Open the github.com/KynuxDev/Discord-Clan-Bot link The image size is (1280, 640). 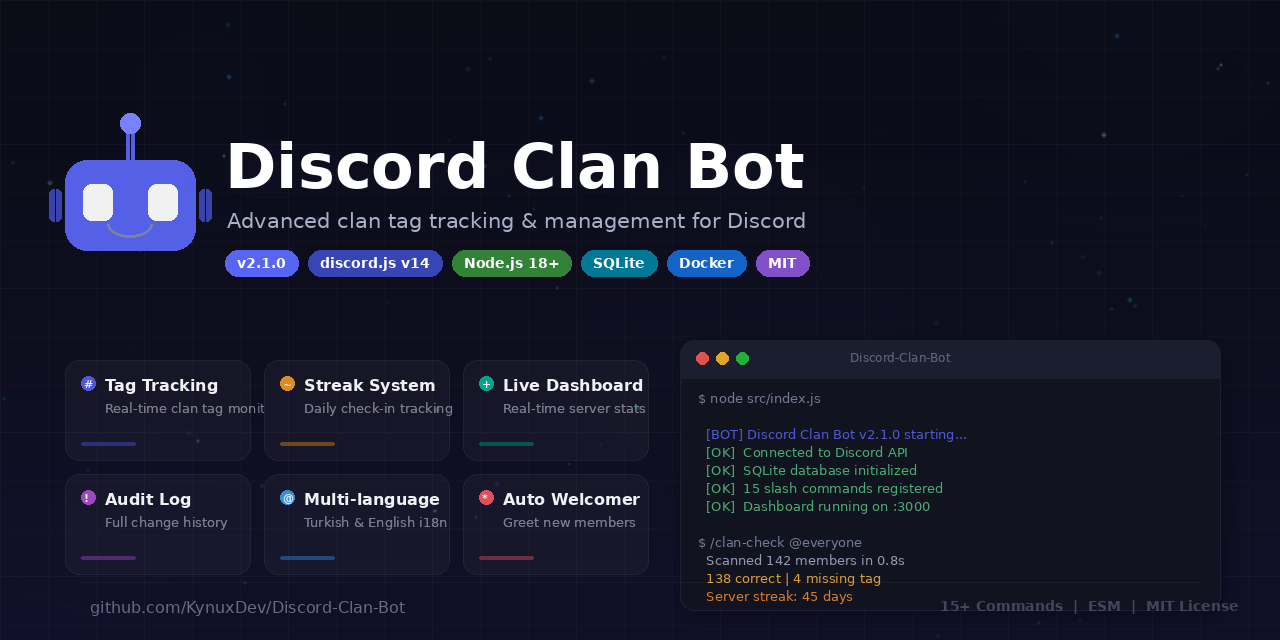tap(247, 607)
